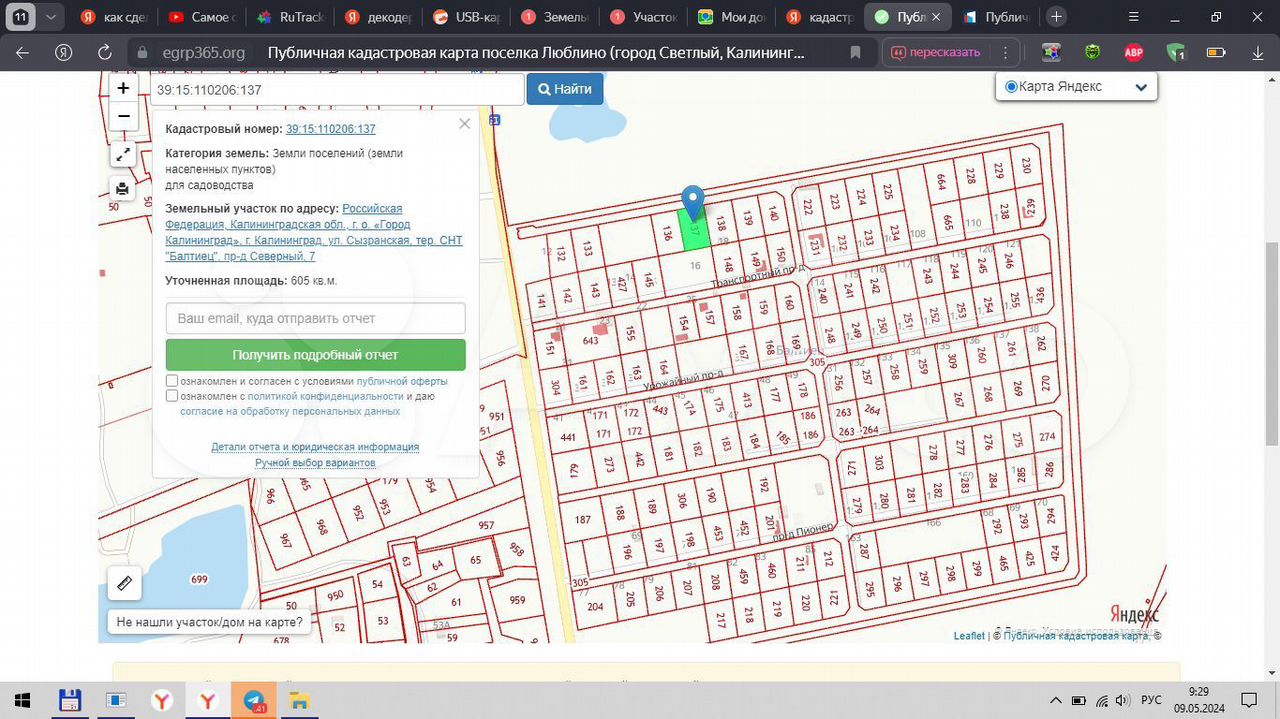Zoom out the map with minus button

(x=123, y=116)
